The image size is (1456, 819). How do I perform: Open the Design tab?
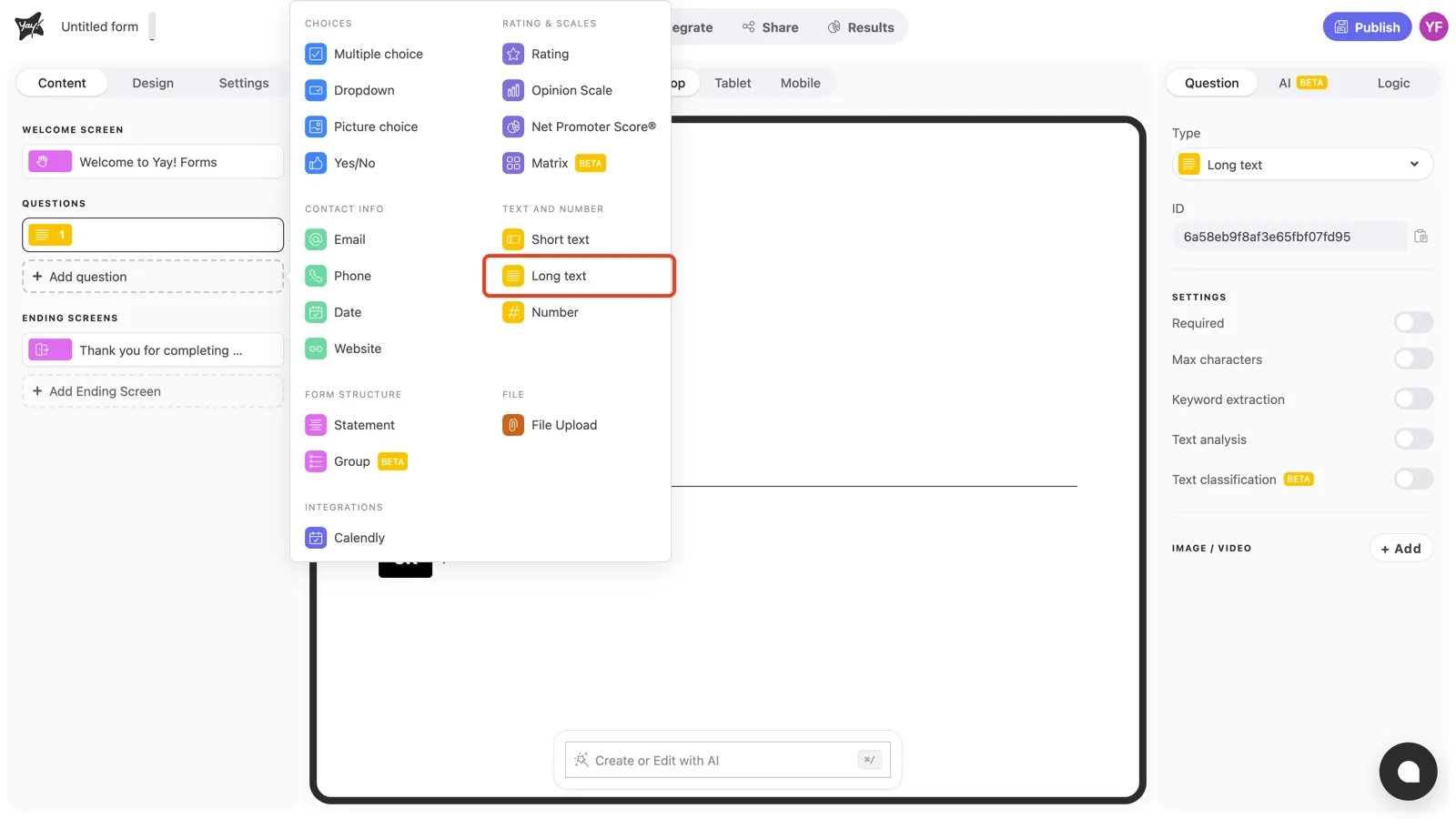153,83
